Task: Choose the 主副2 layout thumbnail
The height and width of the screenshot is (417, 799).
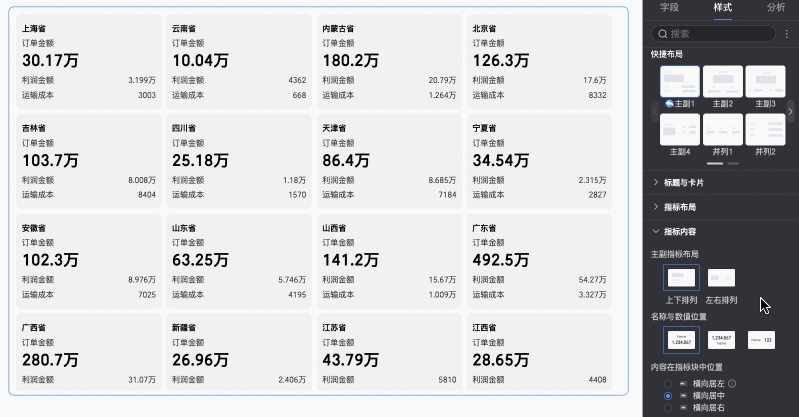Action: (x=723, y=82)
